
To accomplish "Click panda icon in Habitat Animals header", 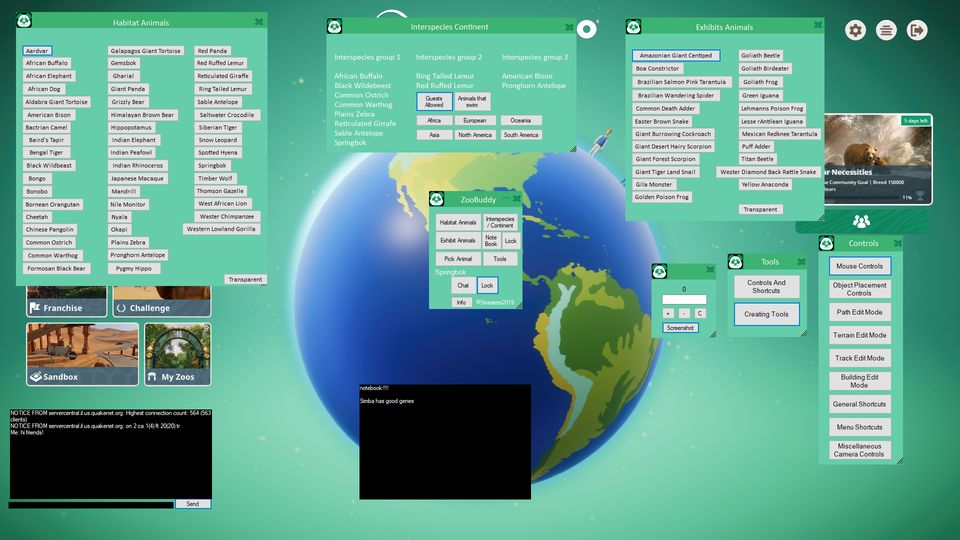I will coord(25,21).
